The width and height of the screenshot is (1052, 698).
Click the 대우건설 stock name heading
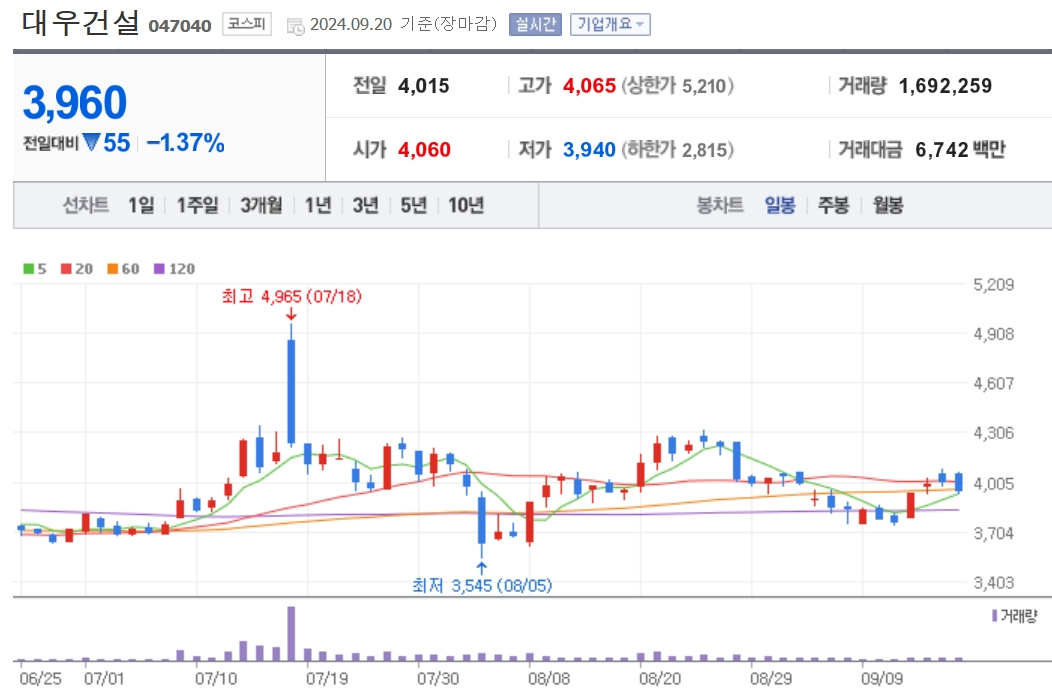click(x=80, y=22)
